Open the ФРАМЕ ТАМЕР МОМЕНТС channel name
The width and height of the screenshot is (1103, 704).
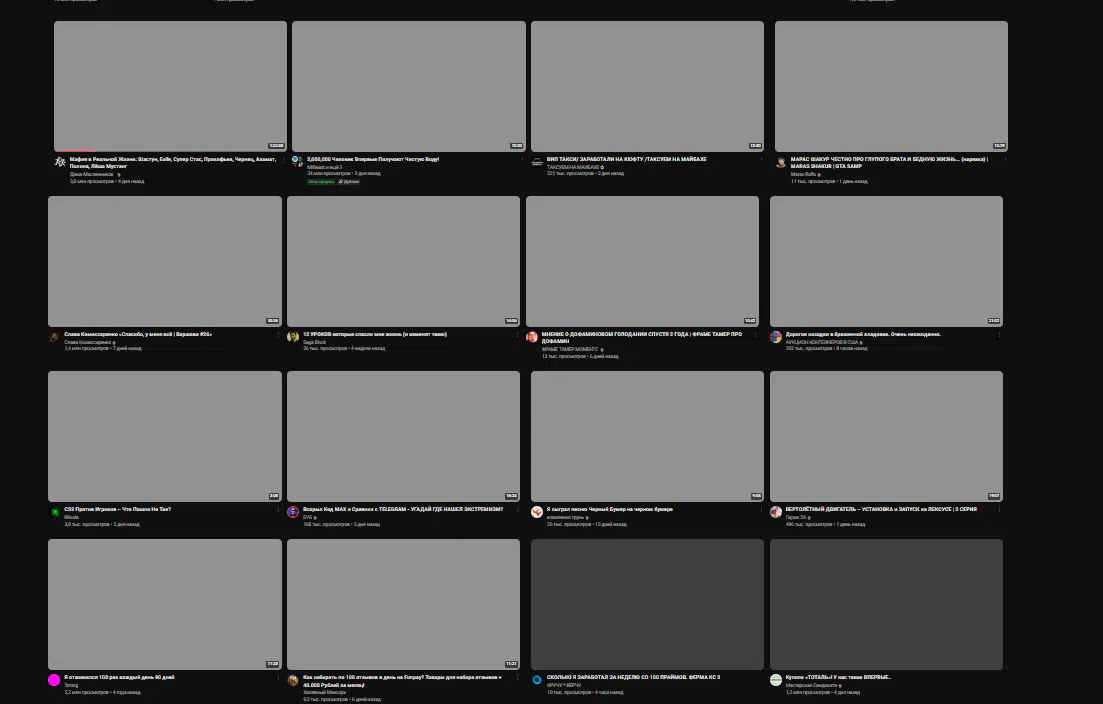pos(570,350)
